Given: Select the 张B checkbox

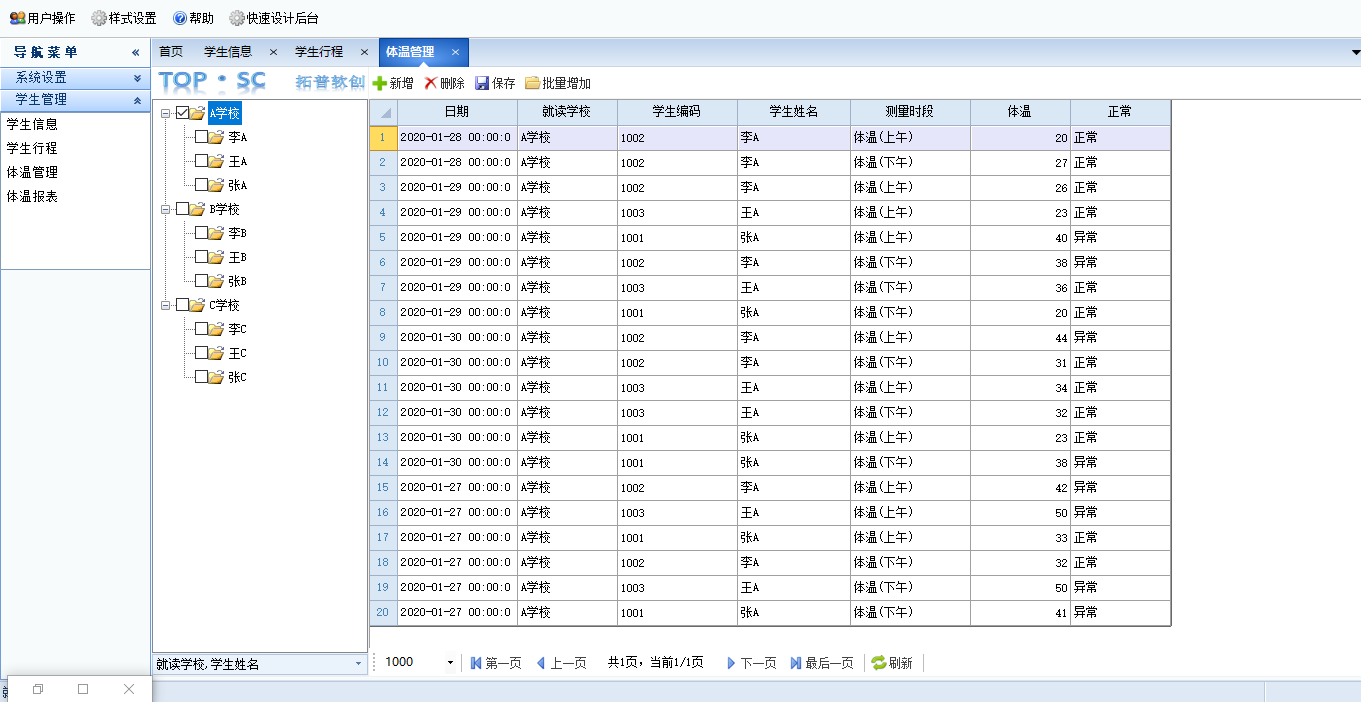Looking at the screenshot, I should tap(201, 281).
